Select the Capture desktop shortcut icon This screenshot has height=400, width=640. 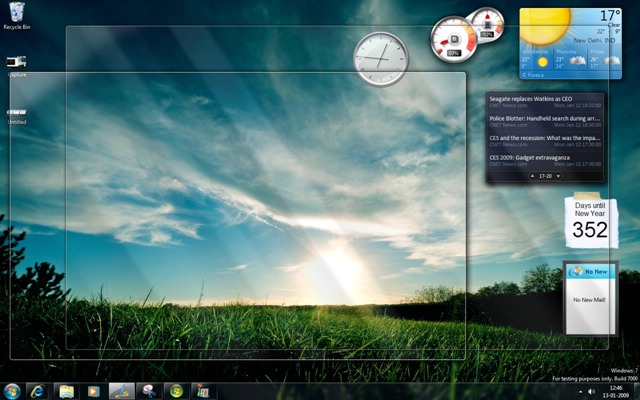point(17,66)
